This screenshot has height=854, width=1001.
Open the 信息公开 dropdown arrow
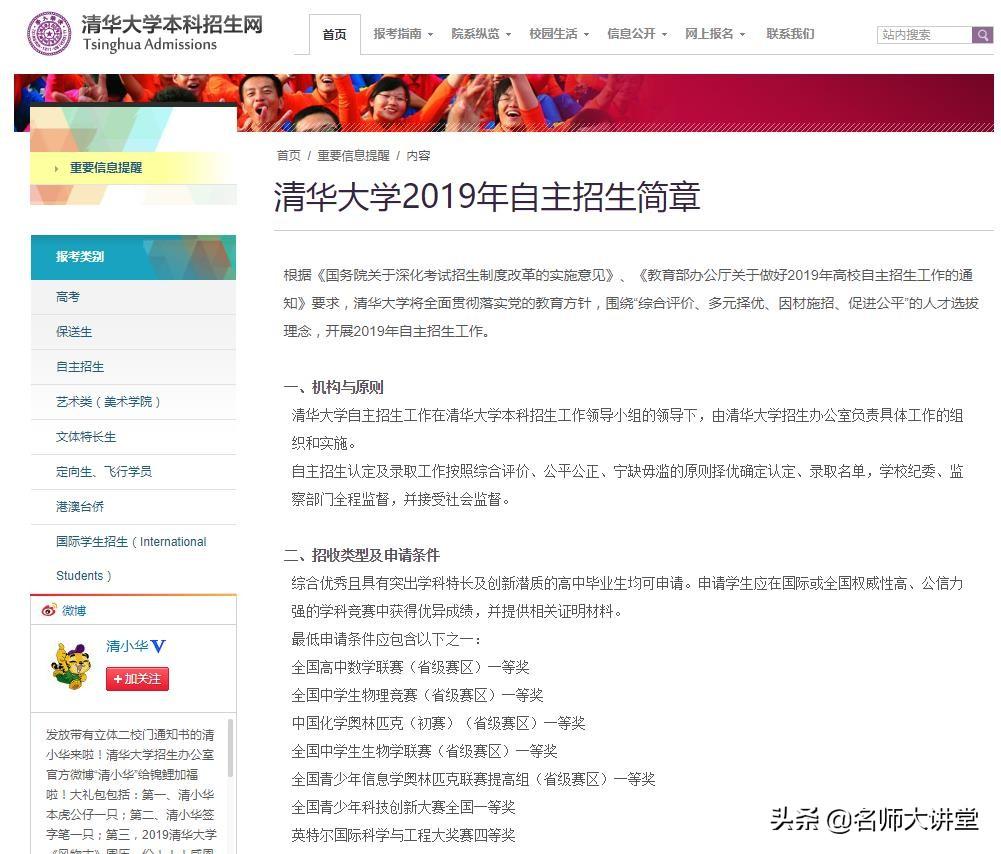(x=665, y=34)
